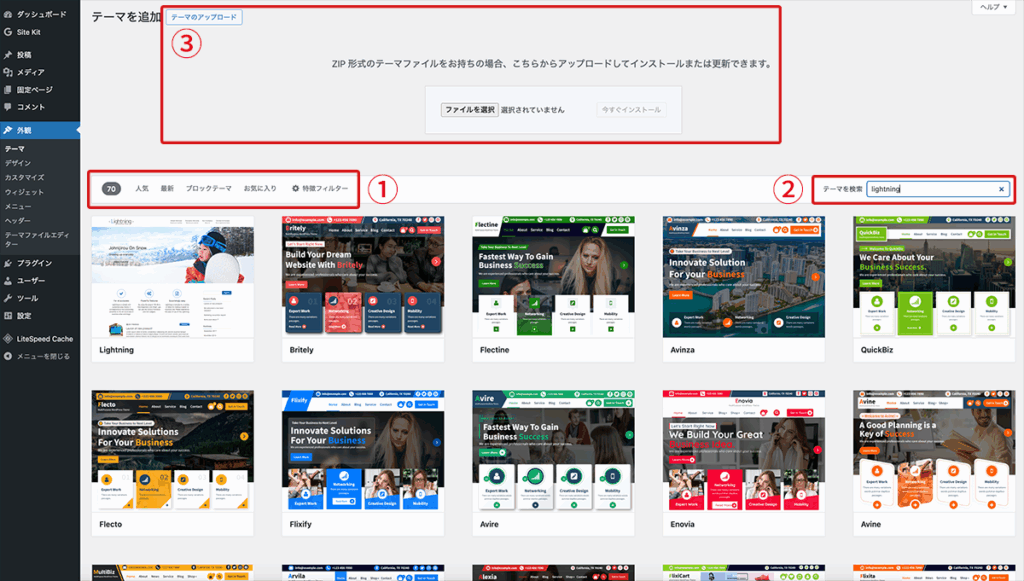
Task: Click the Site Kit icon in sidebar
Action: [x=8, y=32]
